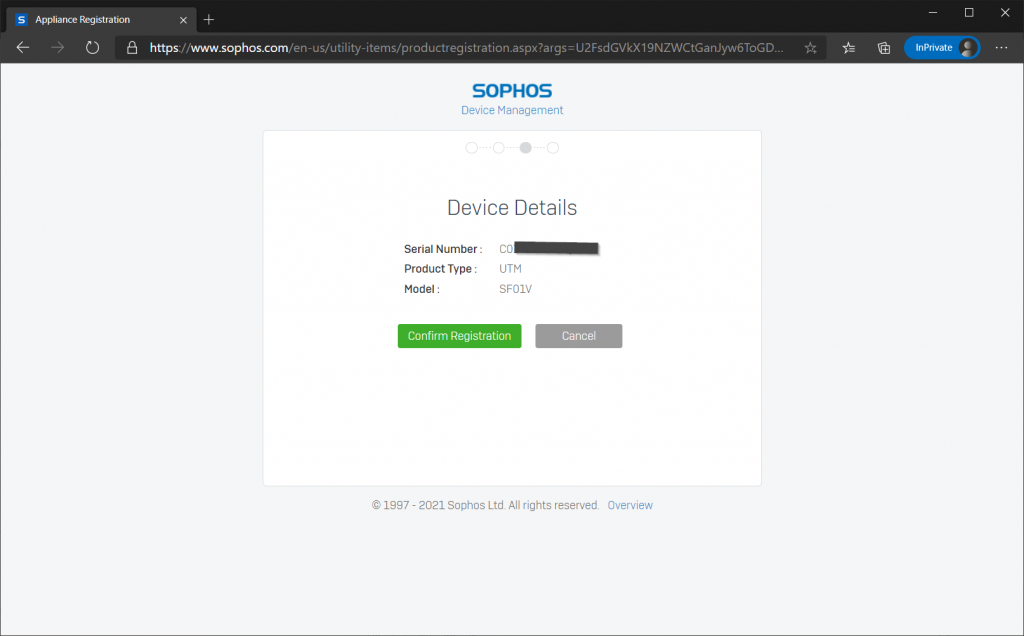The image size is (1024, 636).
Task: Open the Favorites list icon
Action: (x=848, y=48)
